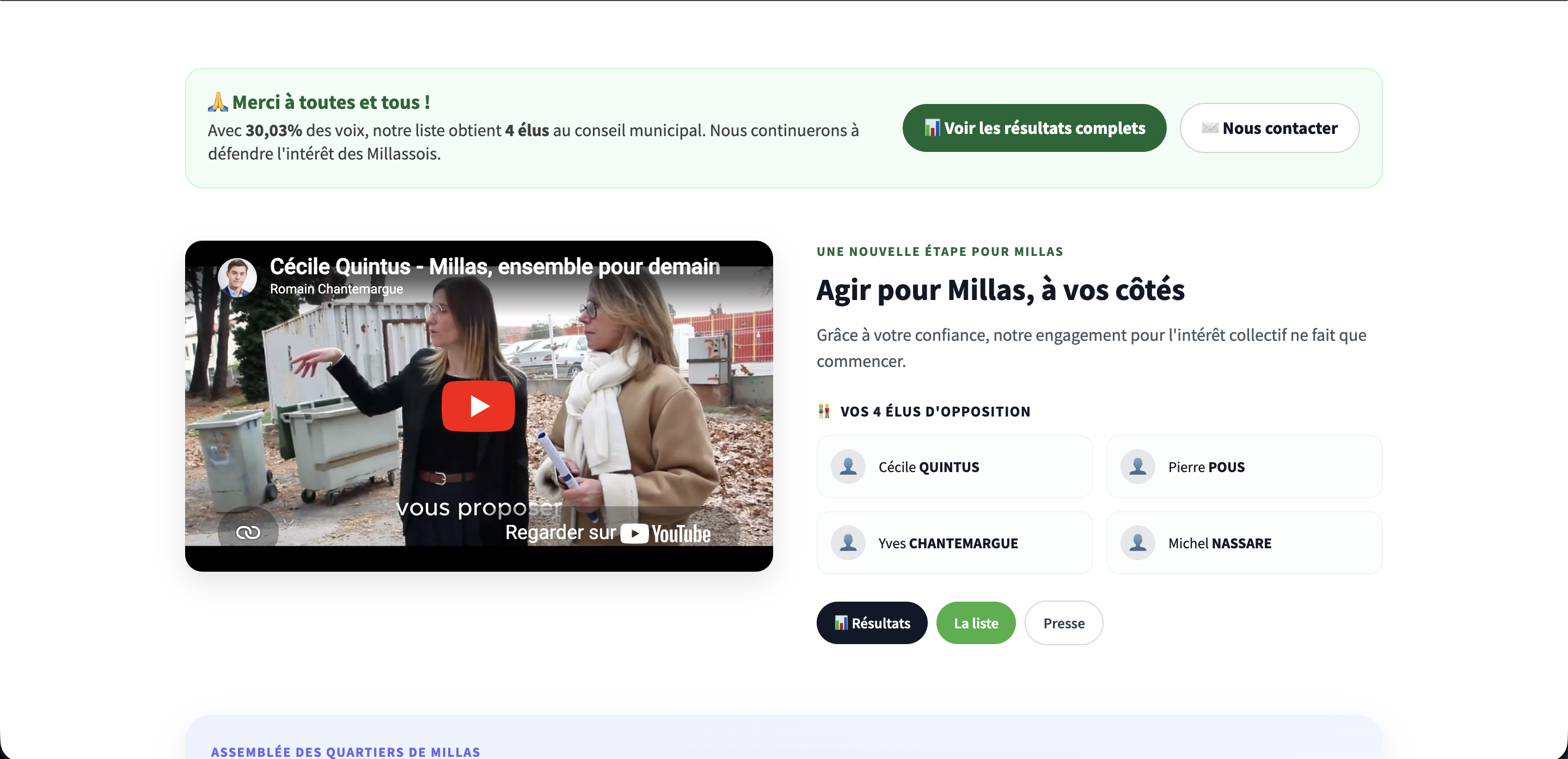Click avatar icon next to Cécile QUINTUS
Image resolution: width=1568 pixels, height=759 pixels.
(x=848, y=467)
